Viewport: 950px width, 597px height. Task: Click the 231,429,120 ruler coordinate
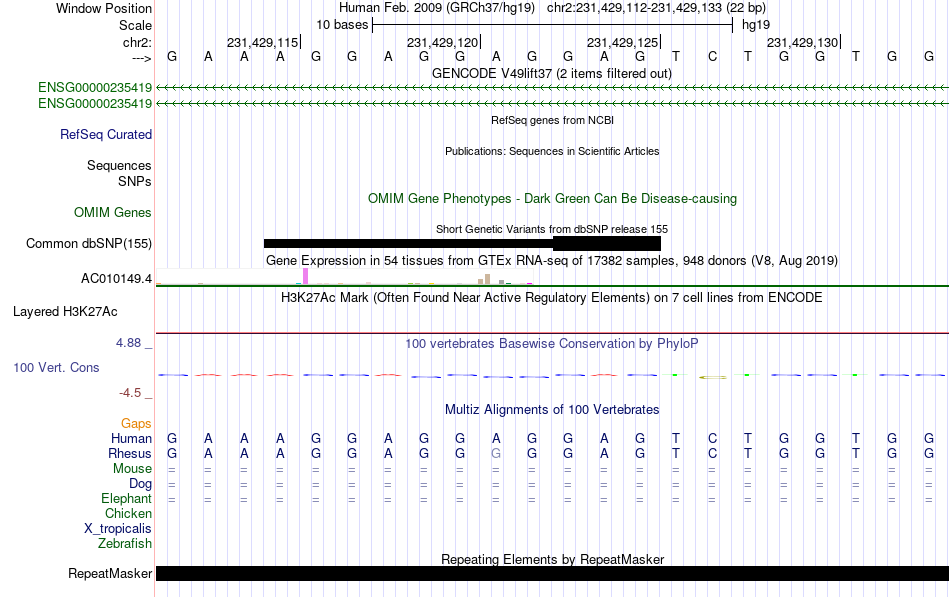(442, 42)
